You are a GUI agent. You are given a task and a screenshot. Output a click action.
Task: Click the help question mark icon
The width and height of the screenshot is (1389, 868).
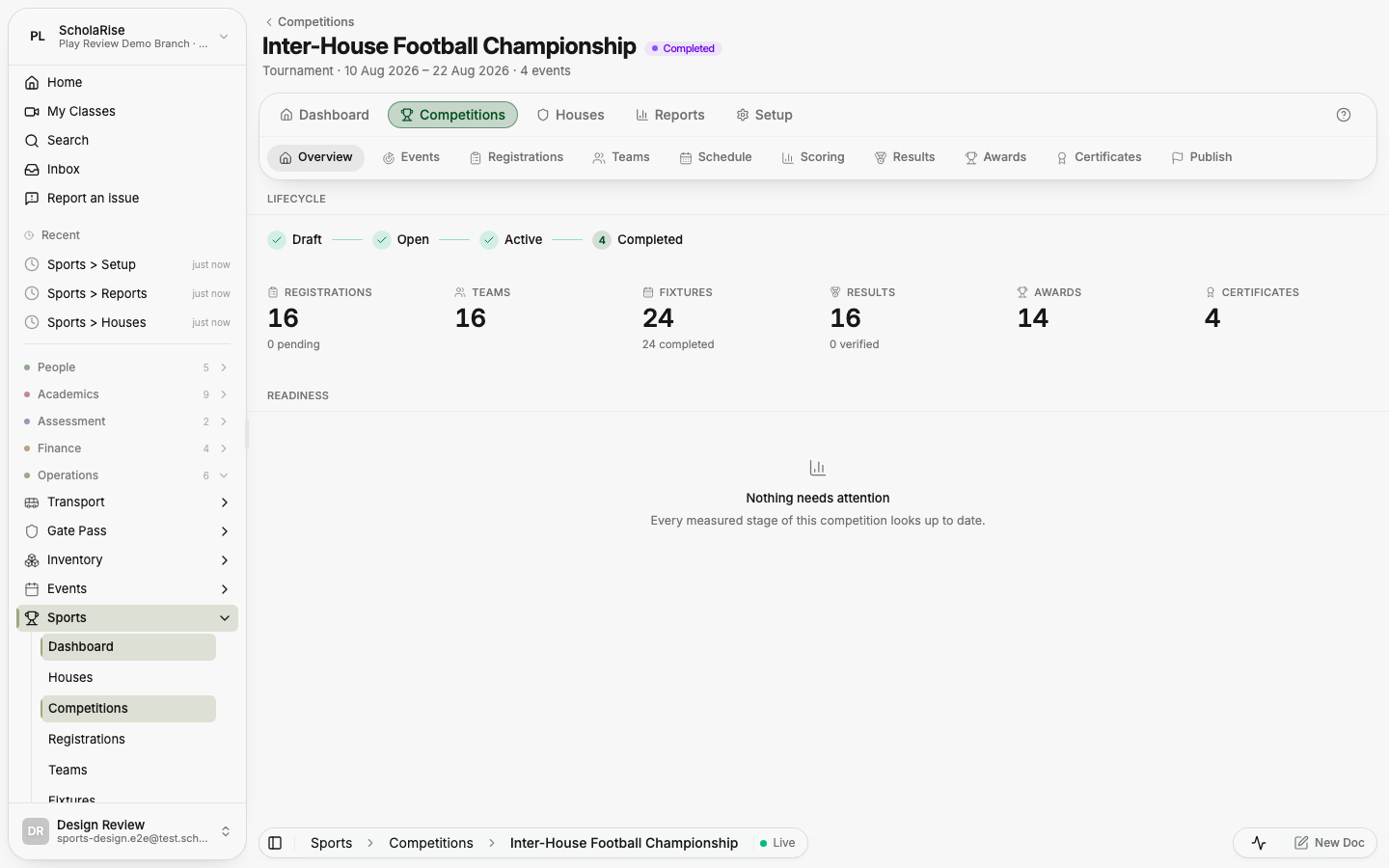1344,115
